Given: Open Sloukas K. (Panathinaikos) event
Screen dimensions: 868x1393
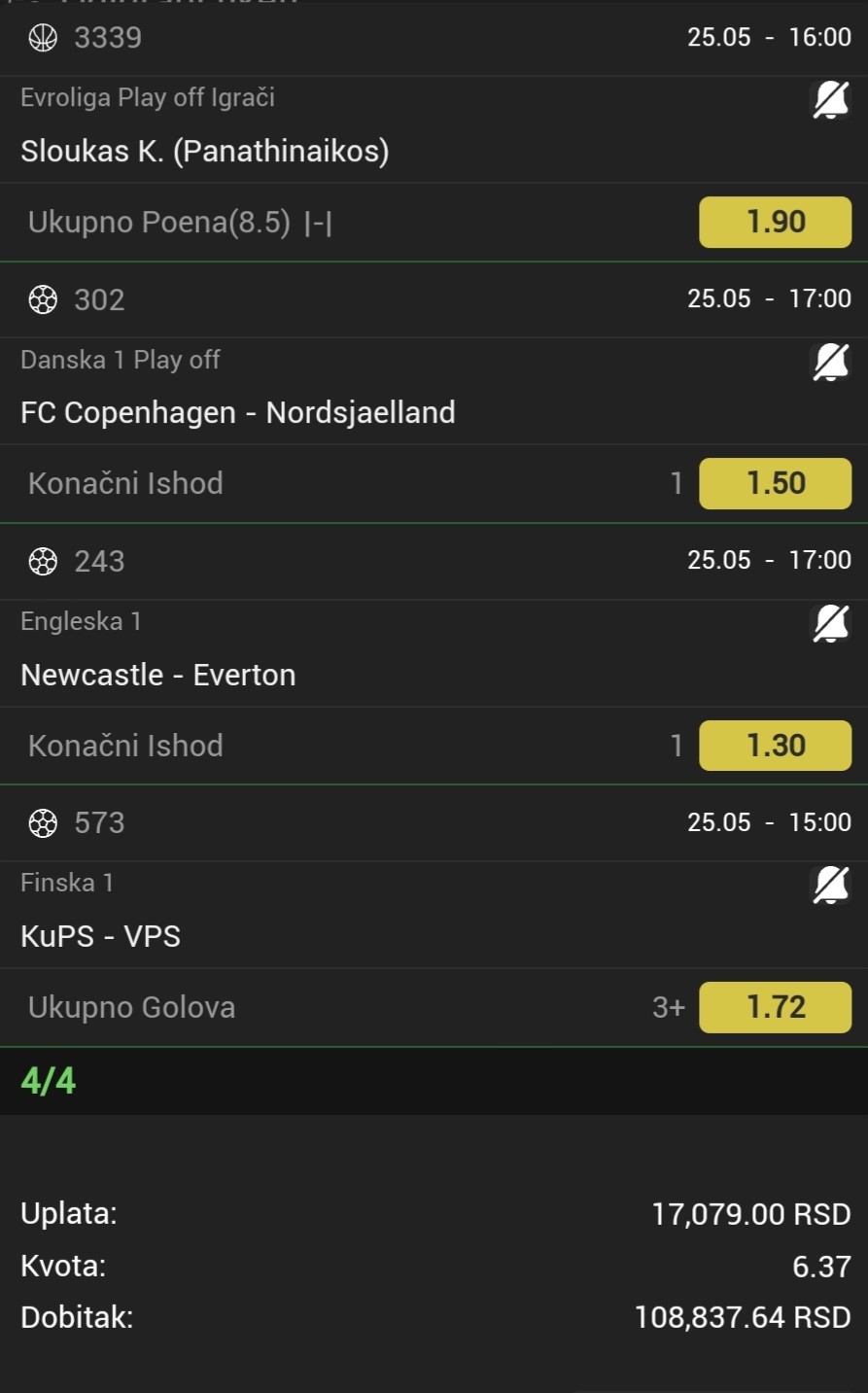Looking at the screenshot, I should click(205, 151).
